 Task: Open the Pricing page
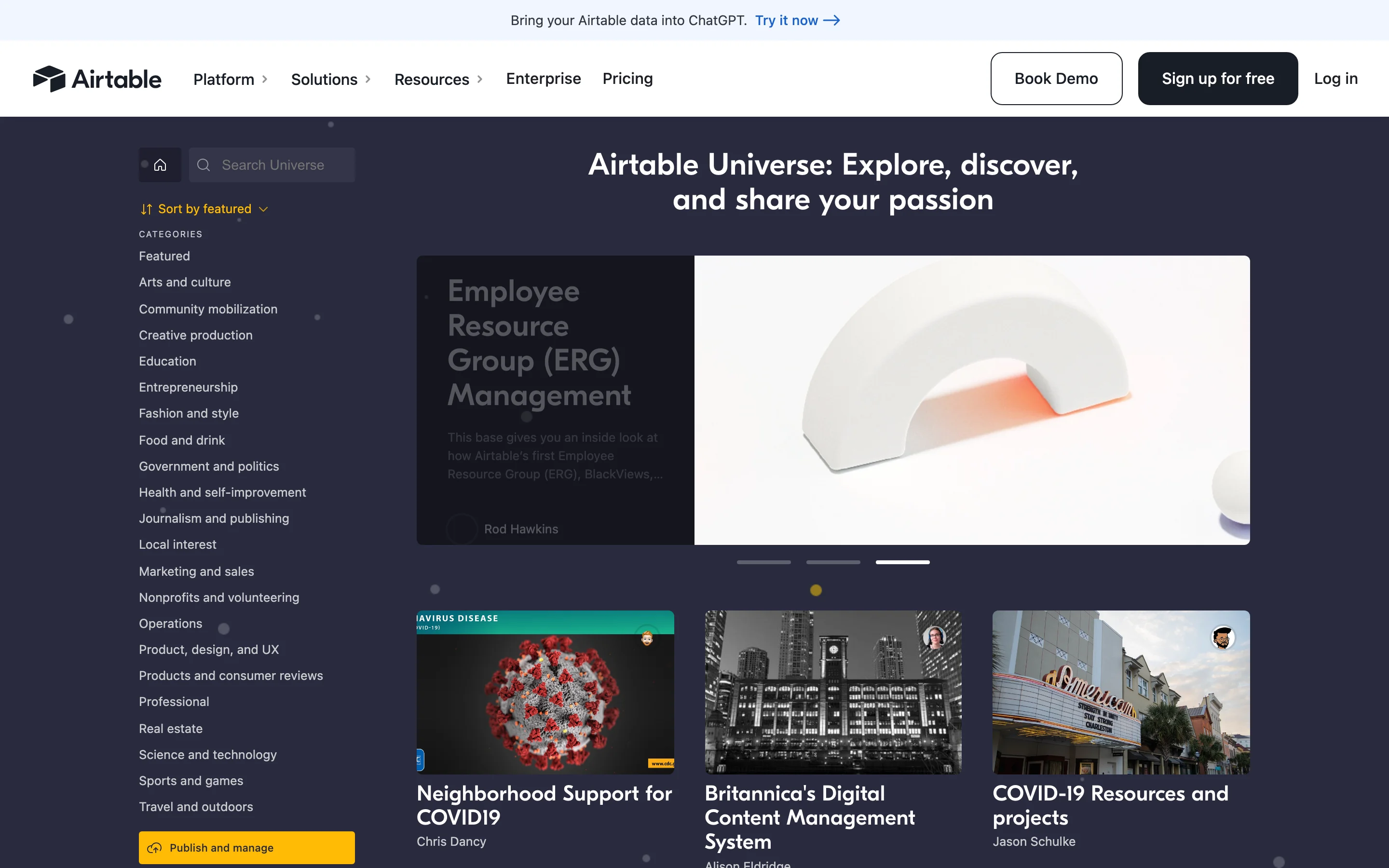pyautogui.click(x=627, y=79)
